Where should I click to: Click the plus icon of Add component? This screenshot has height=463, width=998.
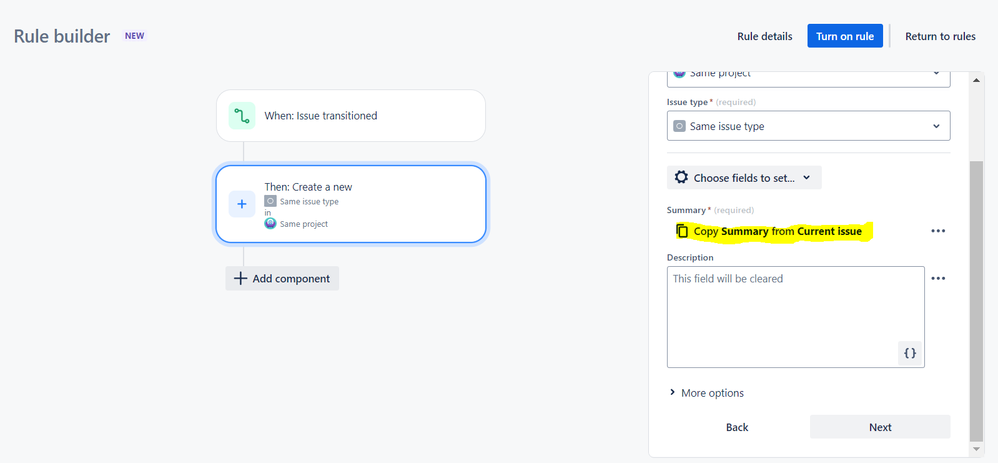[x=240, y=279]
